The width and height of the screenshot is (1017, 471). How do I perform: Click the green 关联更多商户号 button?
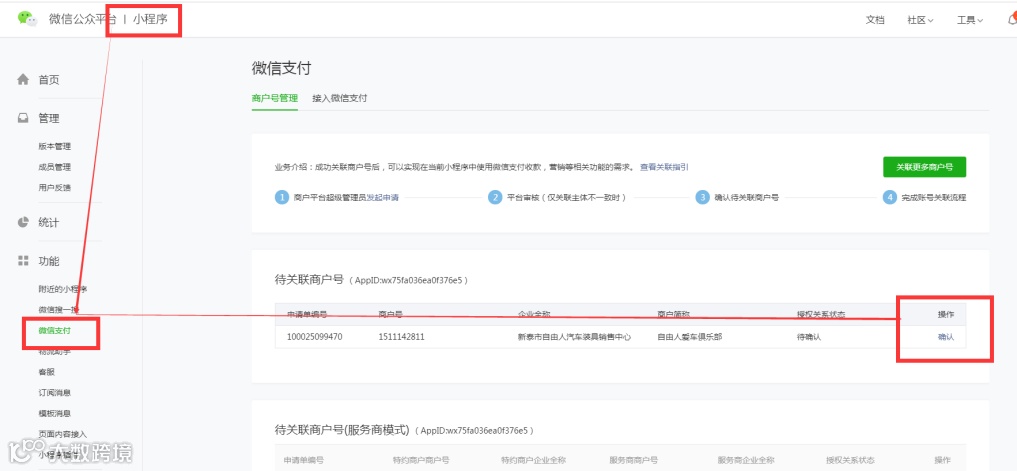924,167
